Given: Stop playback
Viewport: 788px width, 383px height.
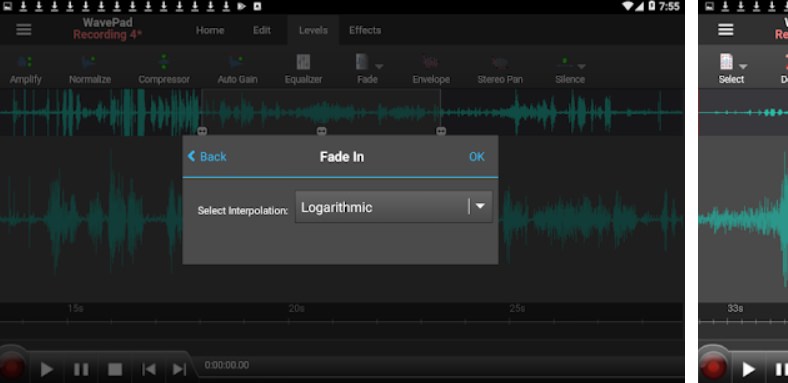Looking at the screenshot, I should click(115, 369).
